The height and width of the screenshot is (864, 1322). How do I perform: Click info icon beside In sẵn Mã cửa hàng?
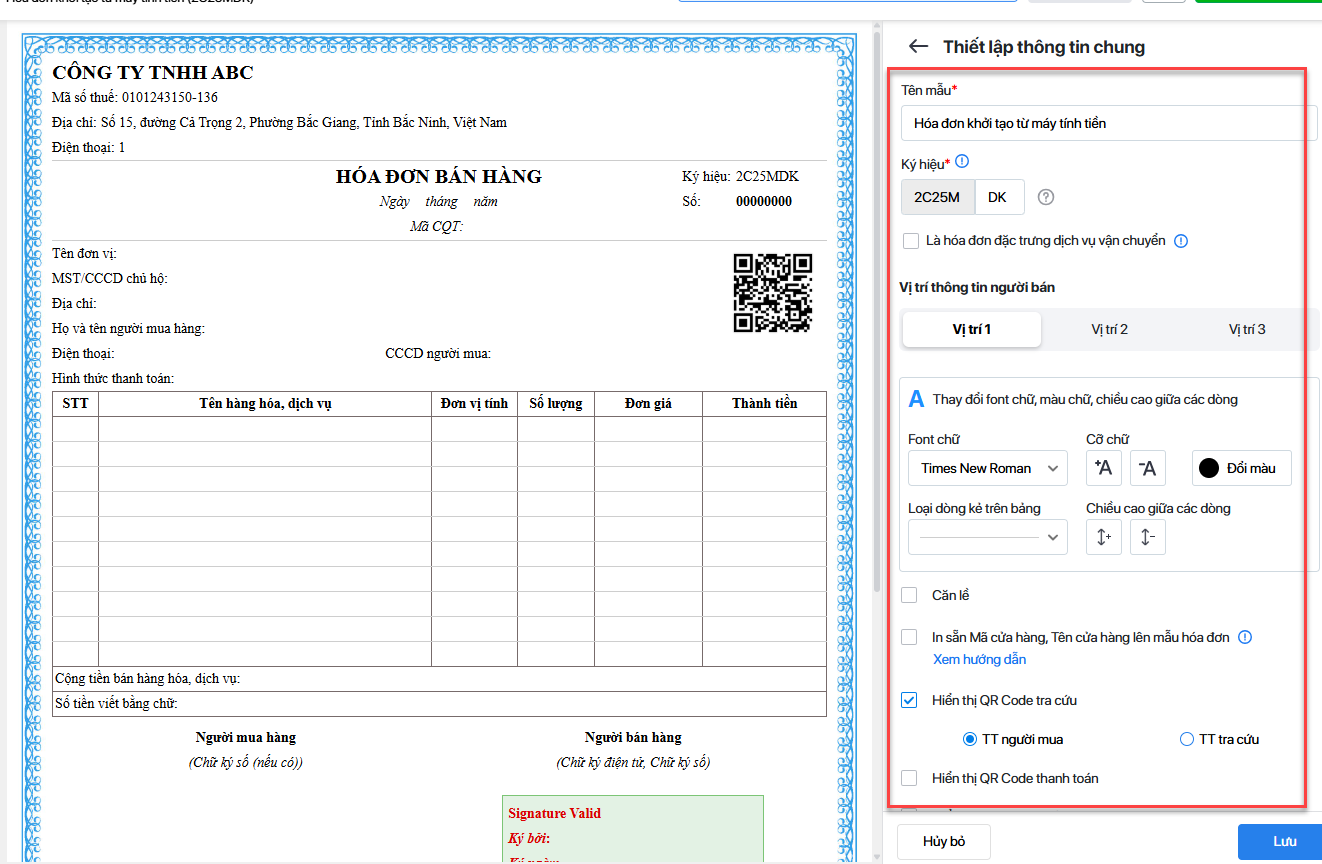click(x=1245, y=637)
